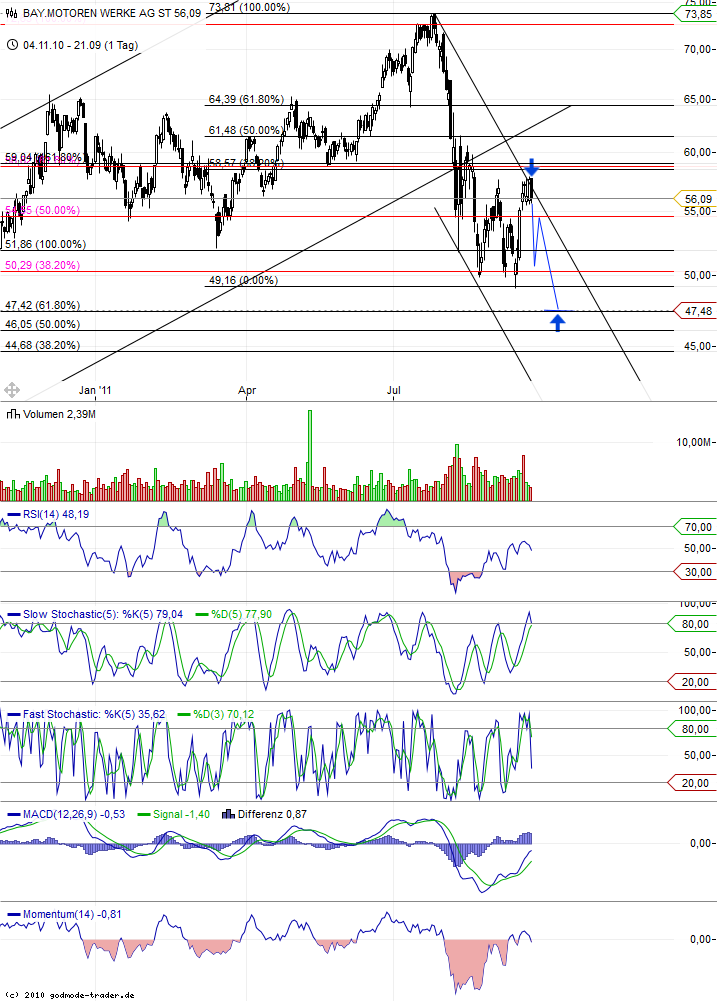Image resolution: width=717 pixels, height=1001 pixels.
Task: Click the Signal -1,40 legend
Action: (174, 814)
